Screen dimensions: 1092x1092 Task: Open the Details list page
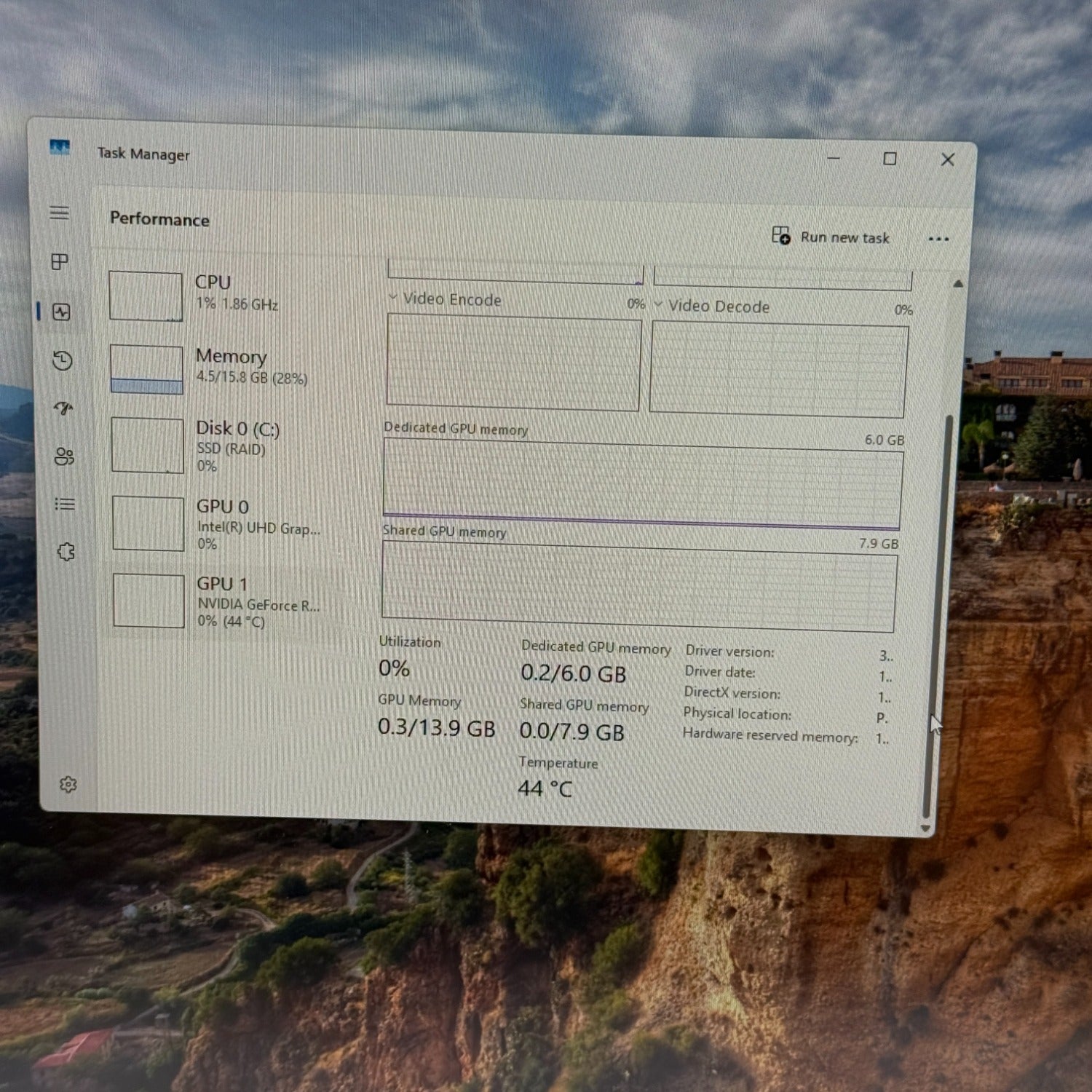(65, 504)
